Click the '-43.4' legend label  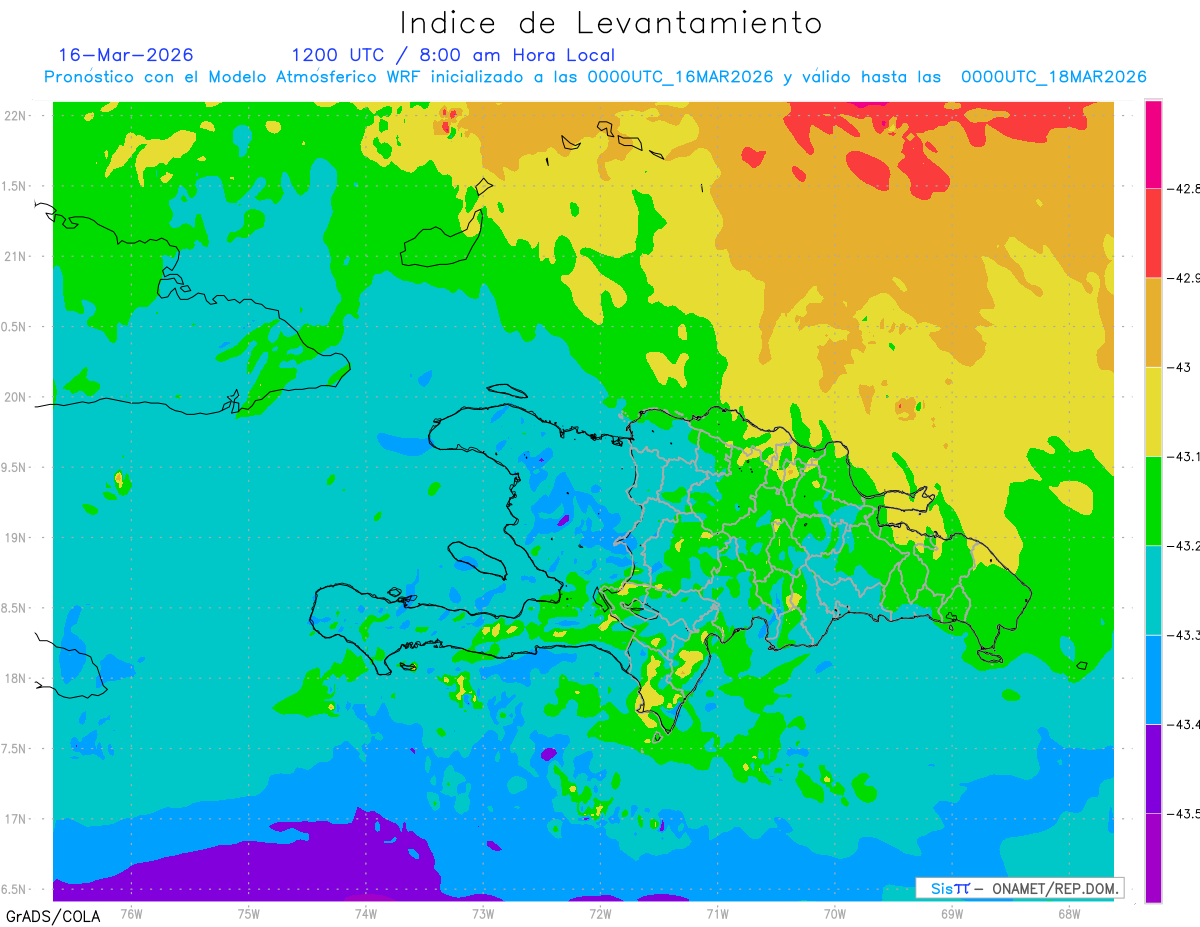(1184, 723)
